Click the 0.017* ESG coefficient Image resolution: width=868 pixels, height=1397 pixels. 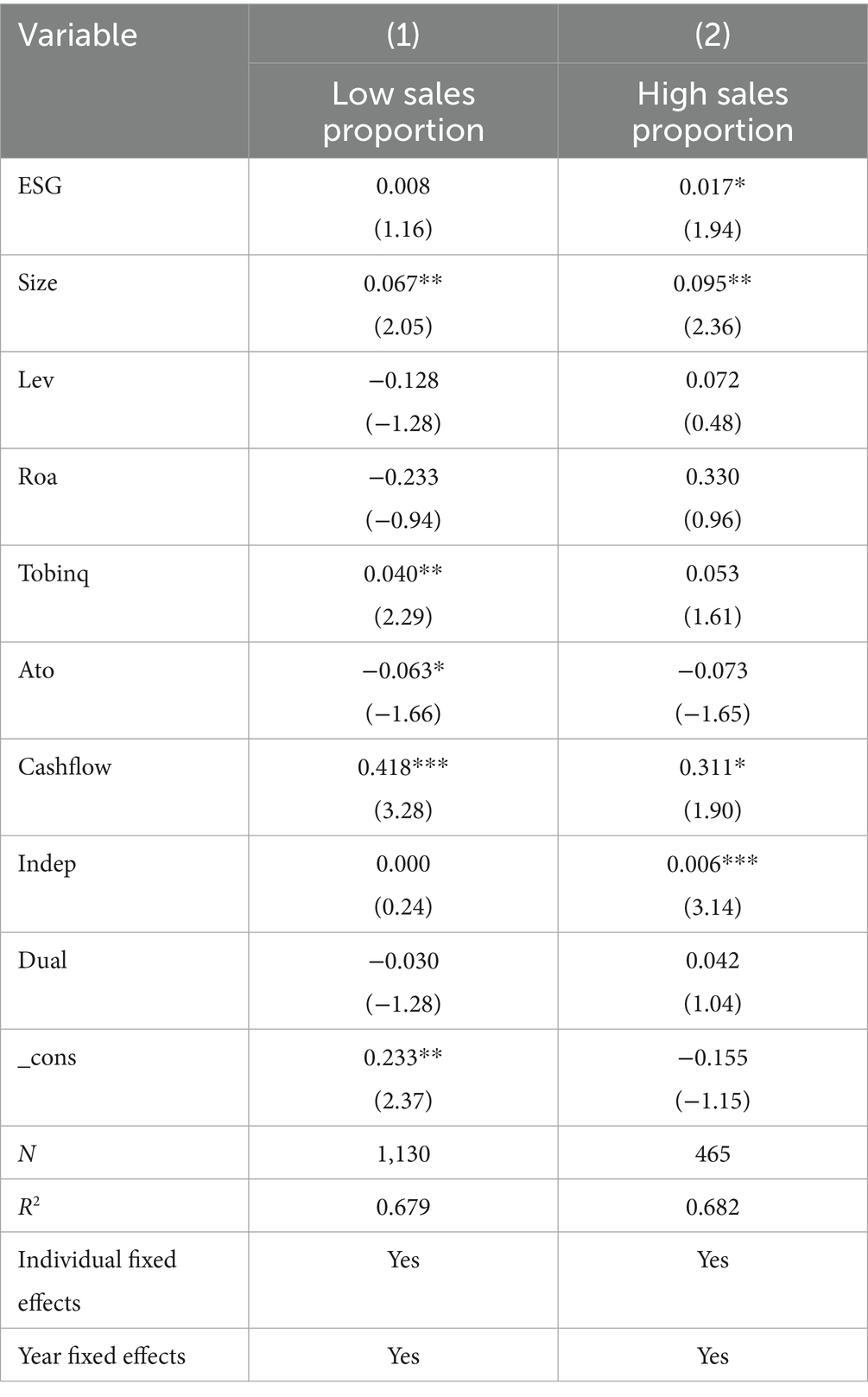tap(713, 186)
